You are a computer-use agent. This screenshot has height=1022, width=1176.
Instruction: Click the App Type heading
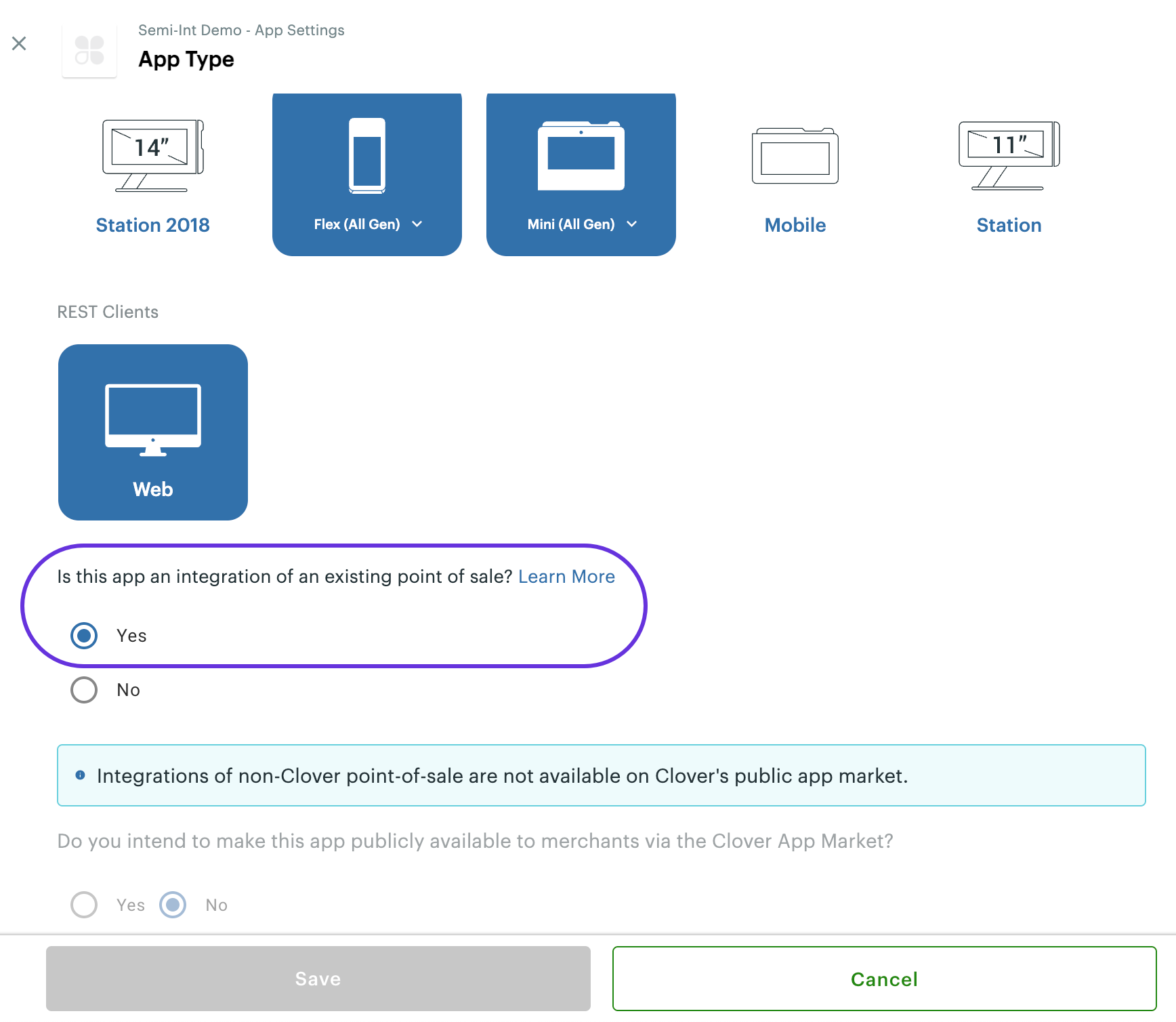tap(186, 60)
